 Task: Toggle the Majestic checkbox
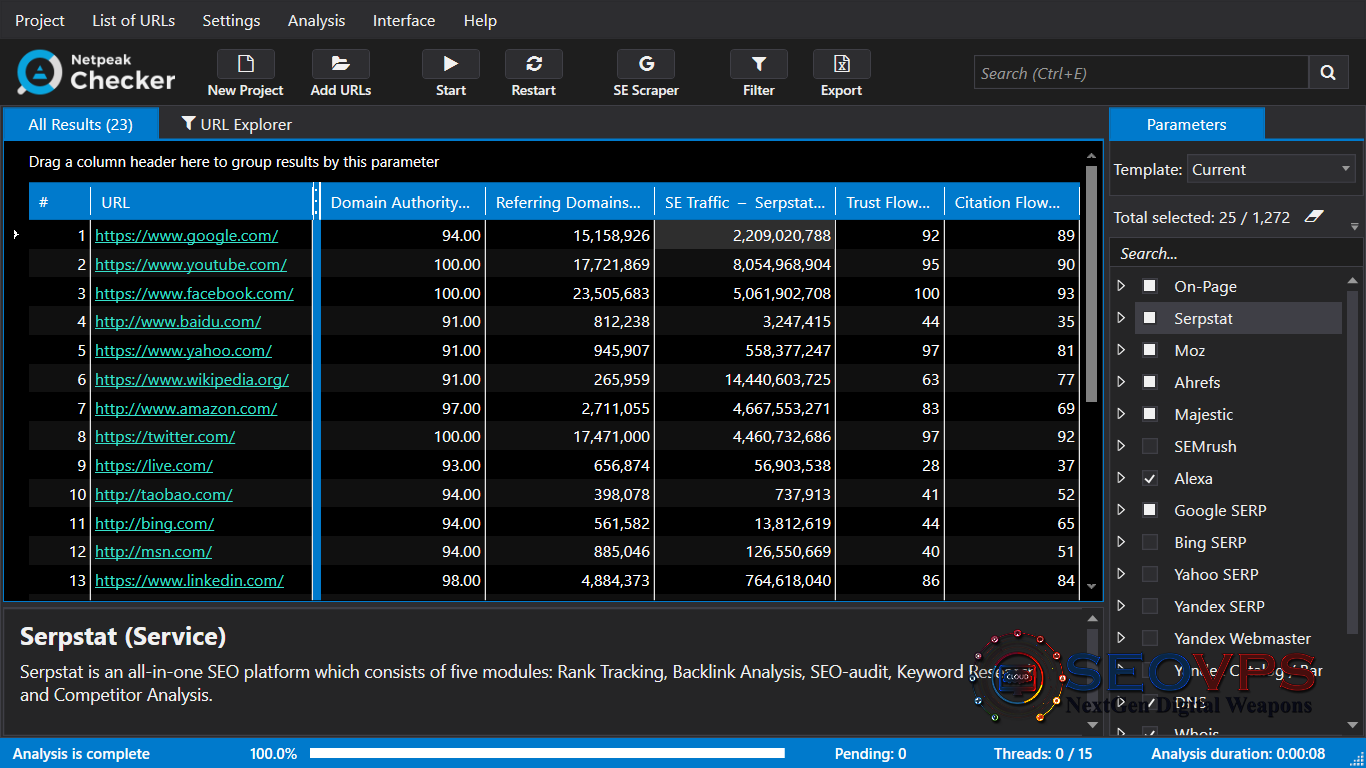[1150, 414]
